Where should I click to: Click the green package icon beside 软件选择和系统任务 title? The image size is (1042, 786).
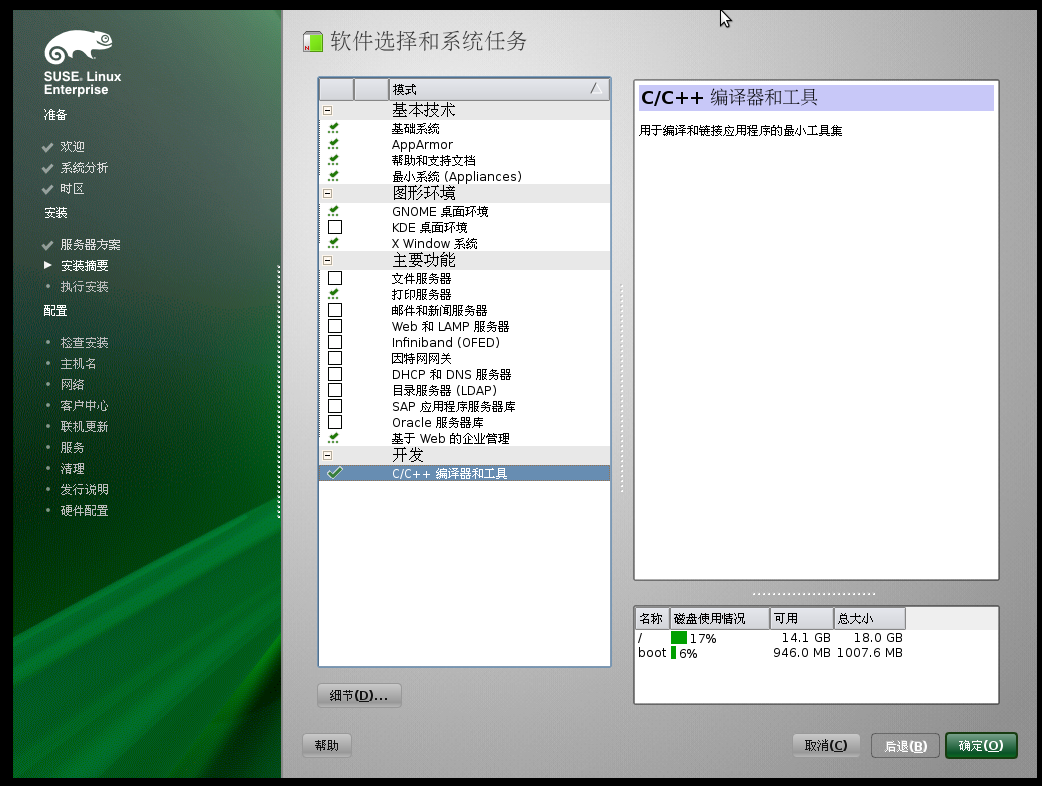point(310,41)
